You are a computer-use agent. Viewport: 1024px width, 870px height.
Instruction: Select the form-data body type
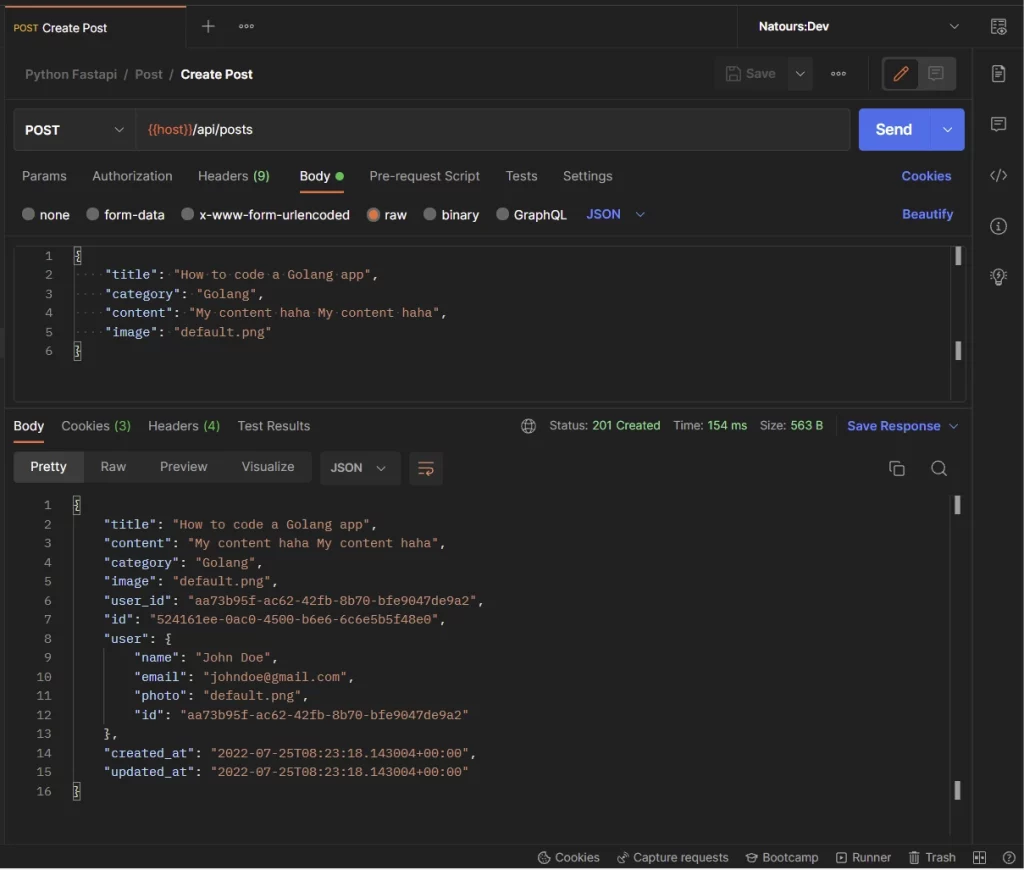[125, 214]
